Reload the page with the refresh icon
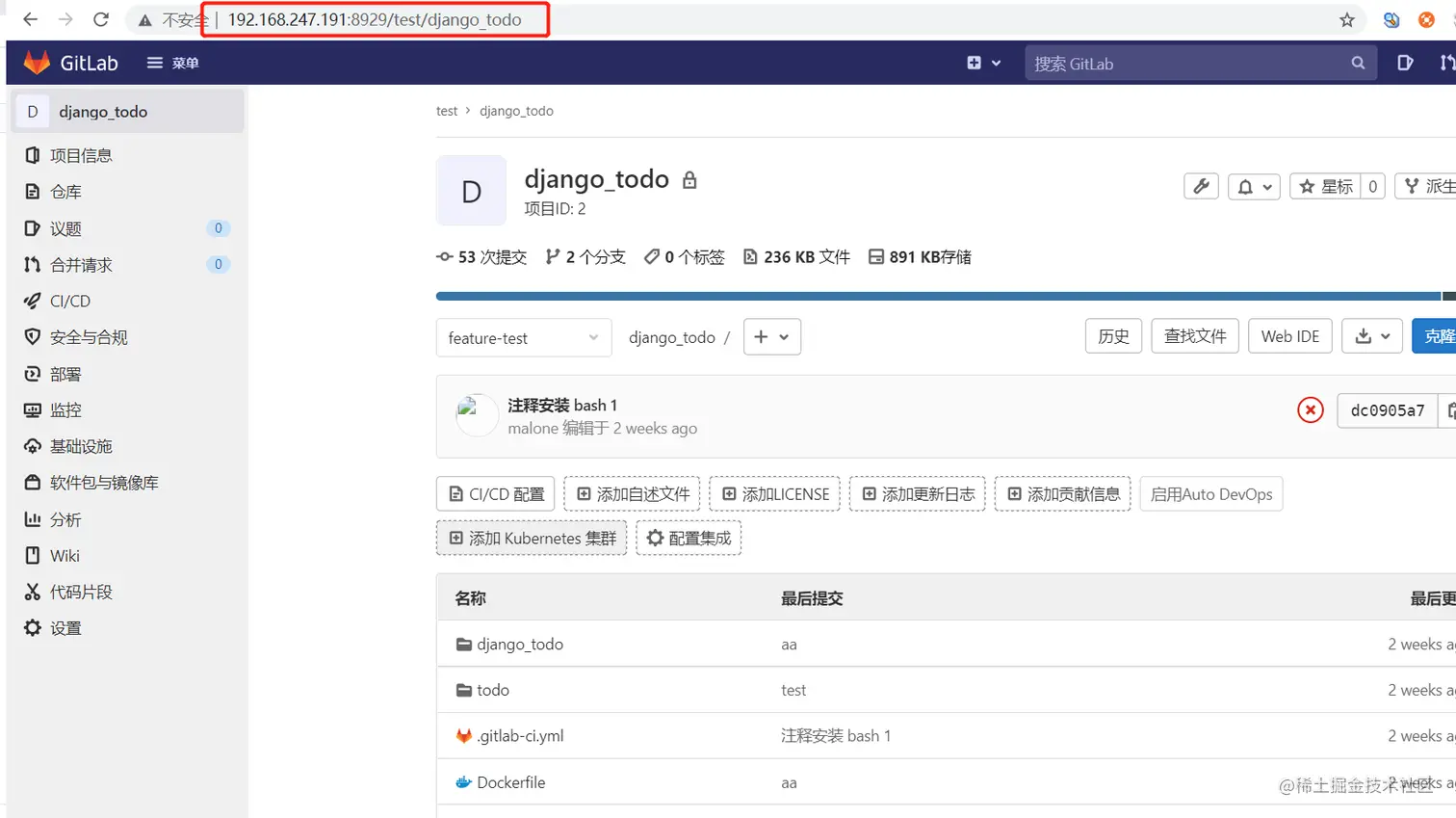 click(101, 19)
